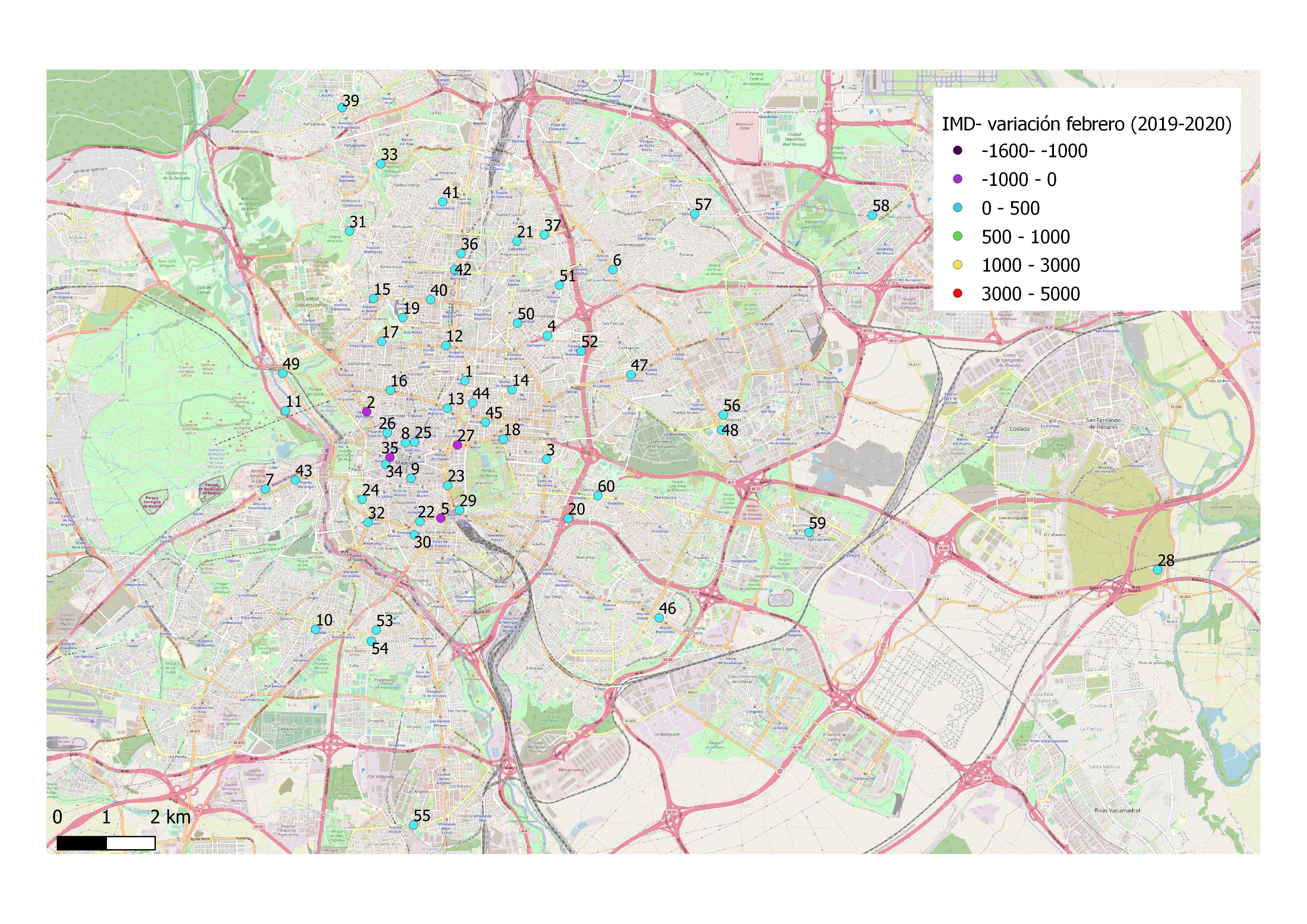Screen dimensions: 1307x924
Task: Click the purple marker at station 35
Action: click(390, 458)
